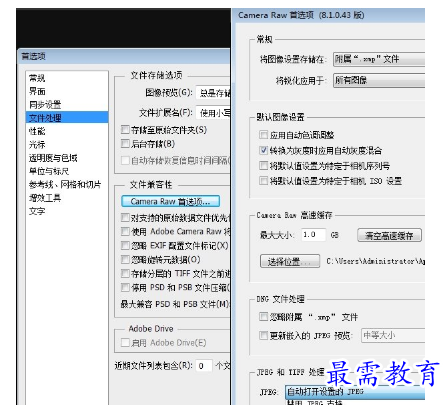Screen dimensions: 448x405
Task: Toggle 对支持的原始数据文件优先 checkbox
Action: tap(125, 218)
